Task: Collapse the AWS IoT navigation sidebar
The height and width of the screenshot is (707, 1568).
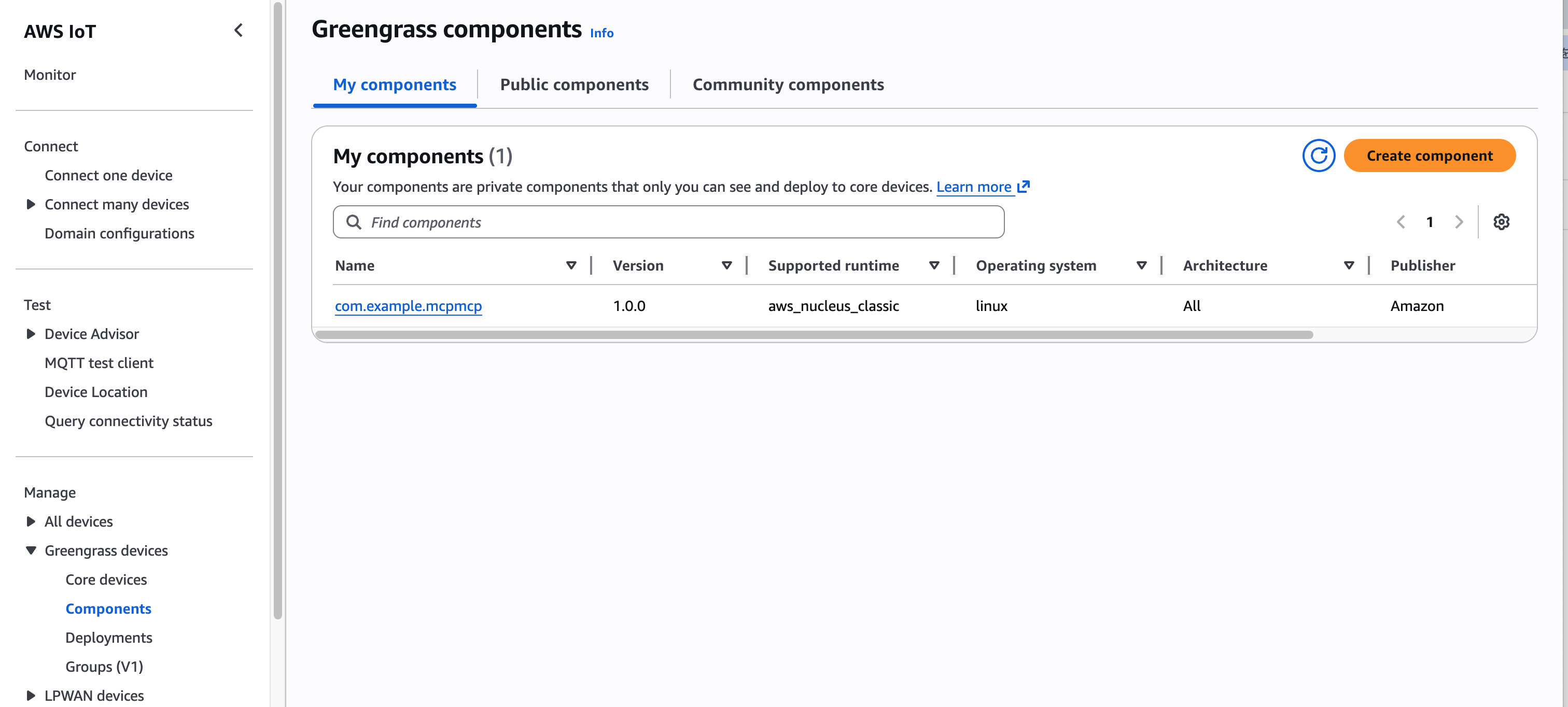Action: coord(239,30)
